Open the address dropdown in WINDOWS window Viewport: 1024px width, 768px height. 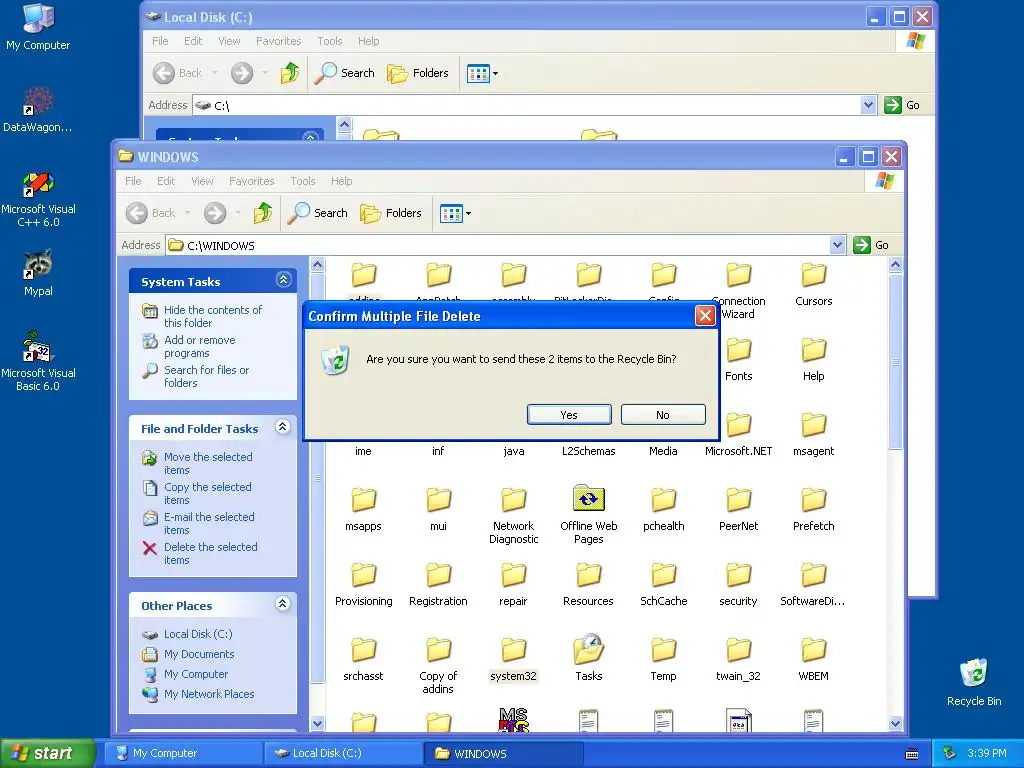click(837, 245)
